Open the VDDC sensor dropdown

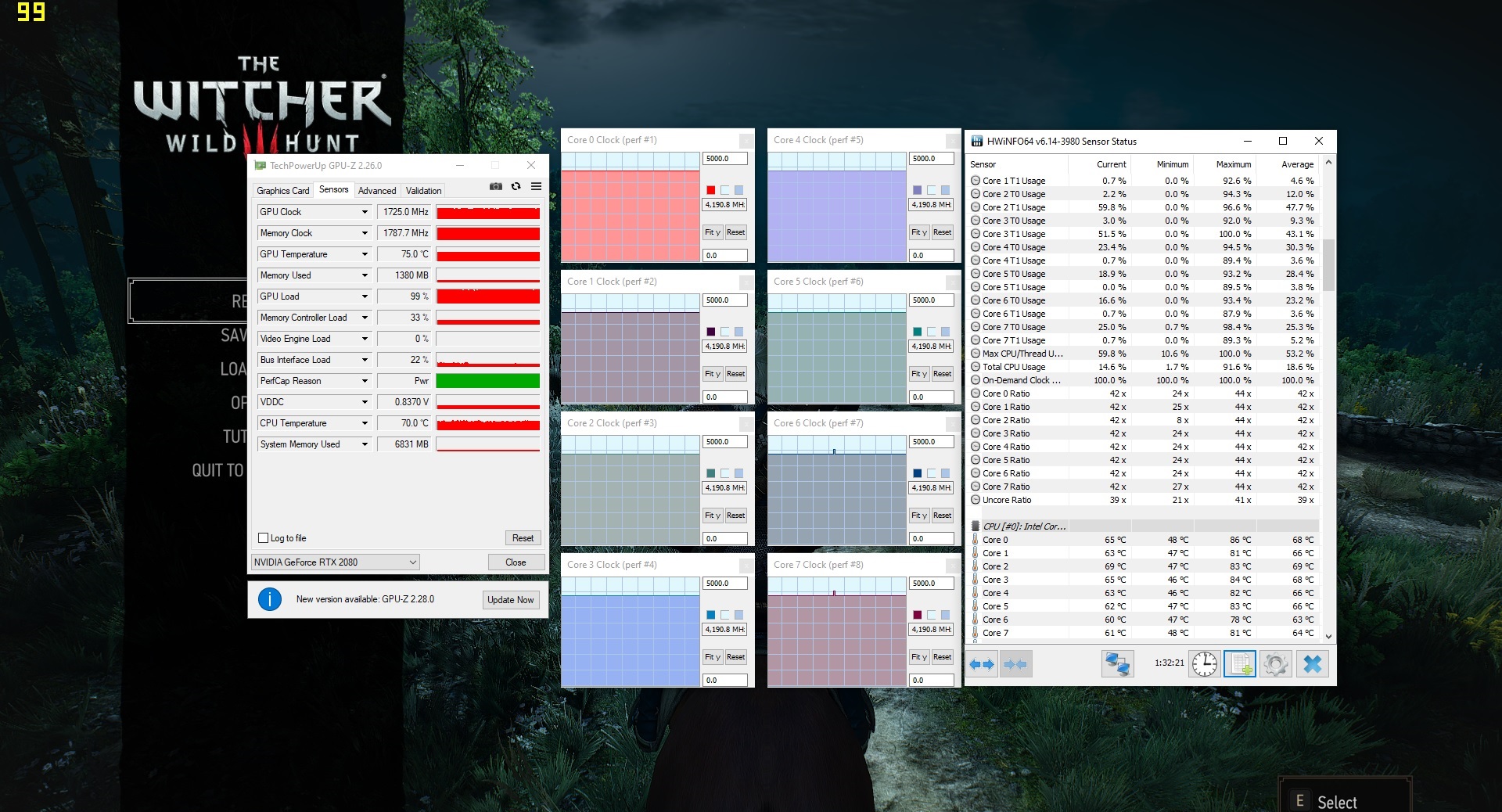(x=365, y=402)
